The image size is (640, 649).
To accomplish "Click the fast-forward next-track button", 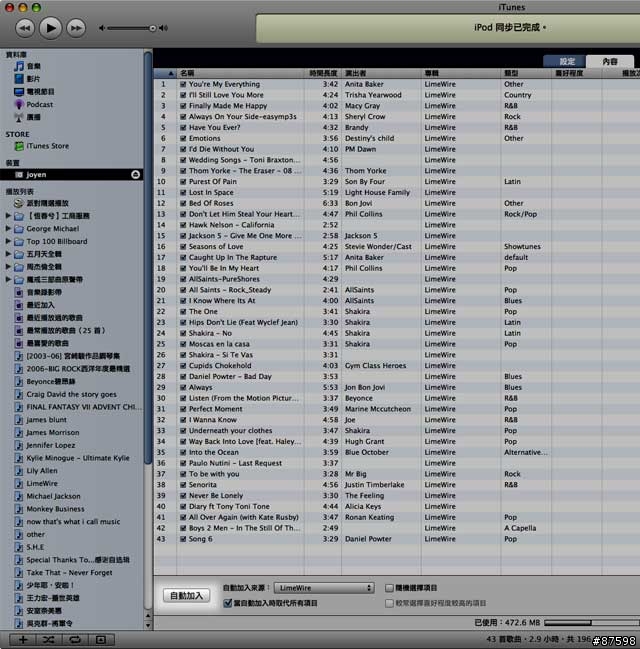I will pyautogui.click(x=76, y=28).
